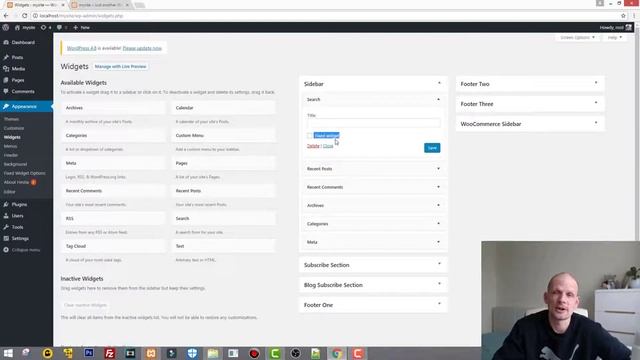The image size is (640, 360).
Task: Collapse the Sidebar widget area
Action: [x=439, y=83]
